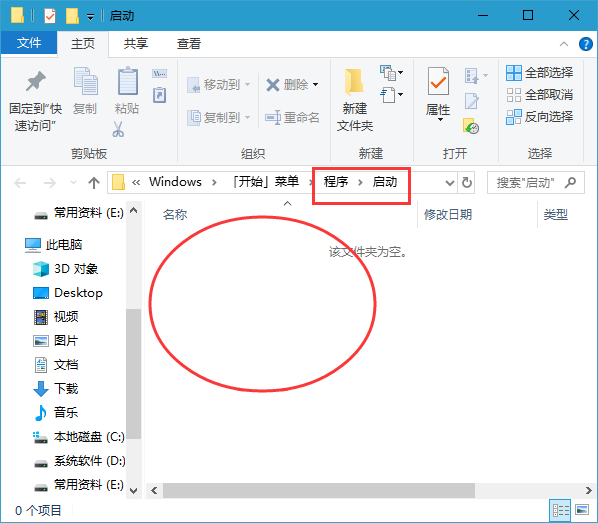Switch to details view icon in status bar
Viewport: 598px width, 523px height.
[561, 510]
